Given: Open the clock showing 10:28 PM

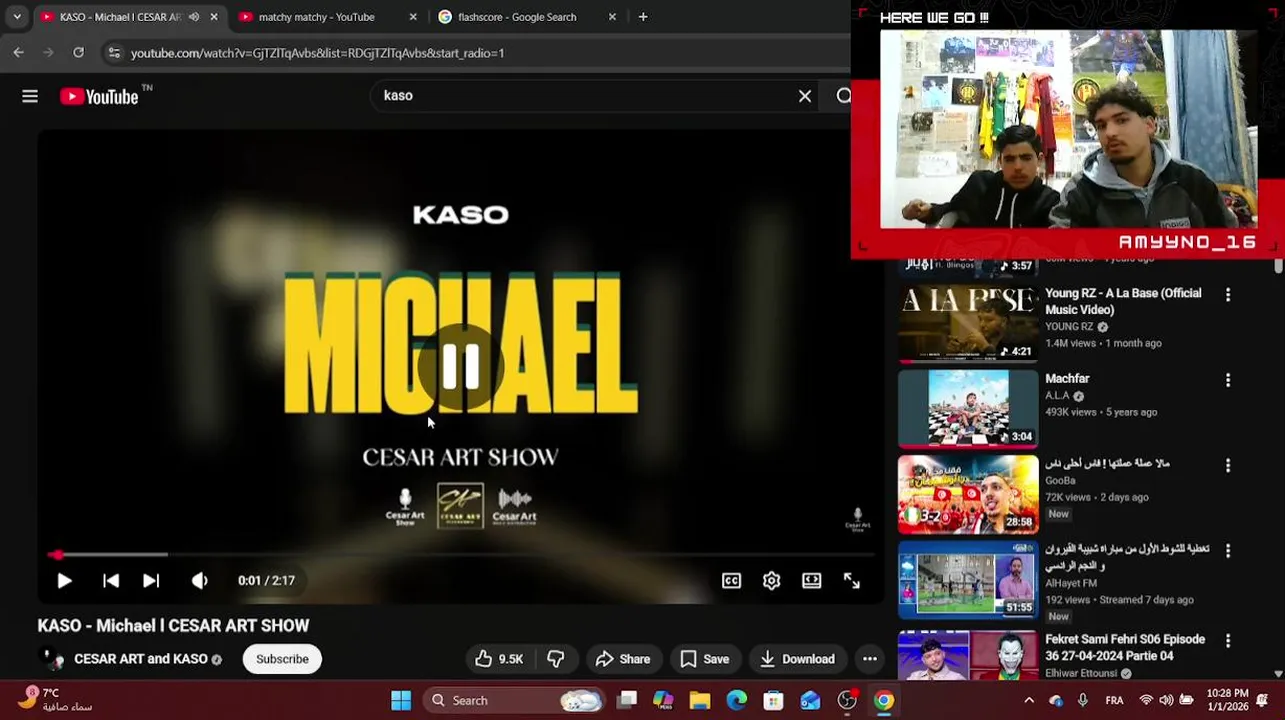Looking at the screenshot, I should [1227, 699].
